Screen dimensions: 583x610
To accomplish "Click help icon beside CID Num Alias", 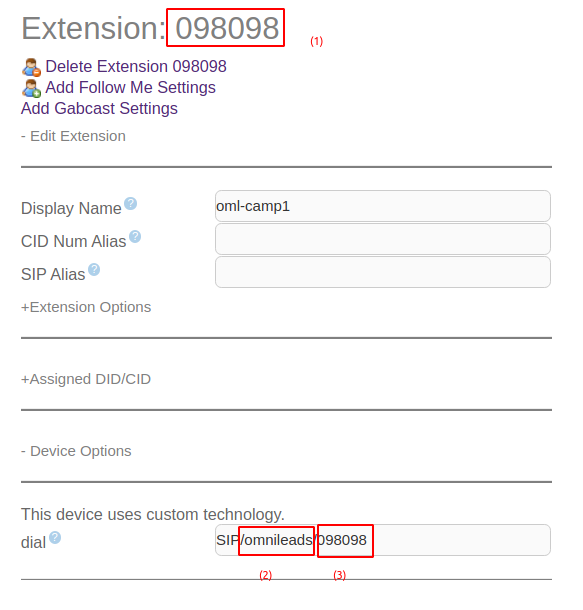I will [135, 237].
